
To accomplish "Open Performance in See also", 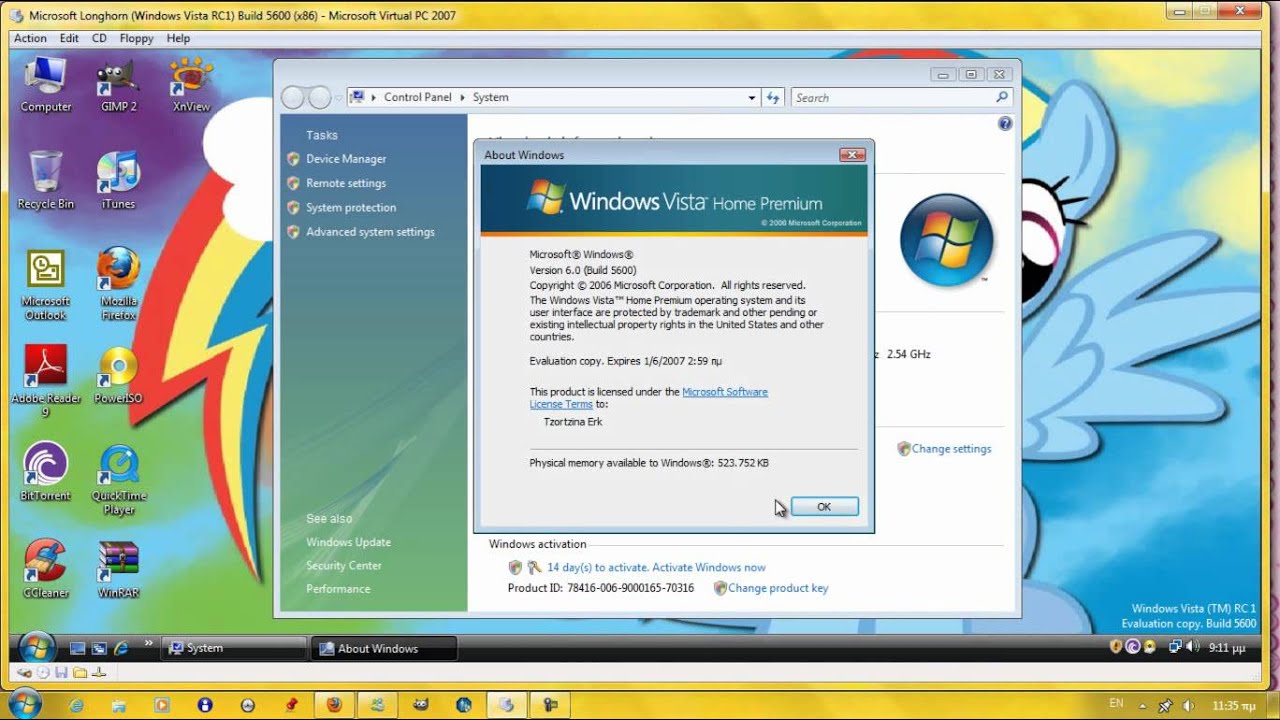I will pos(338,589).
